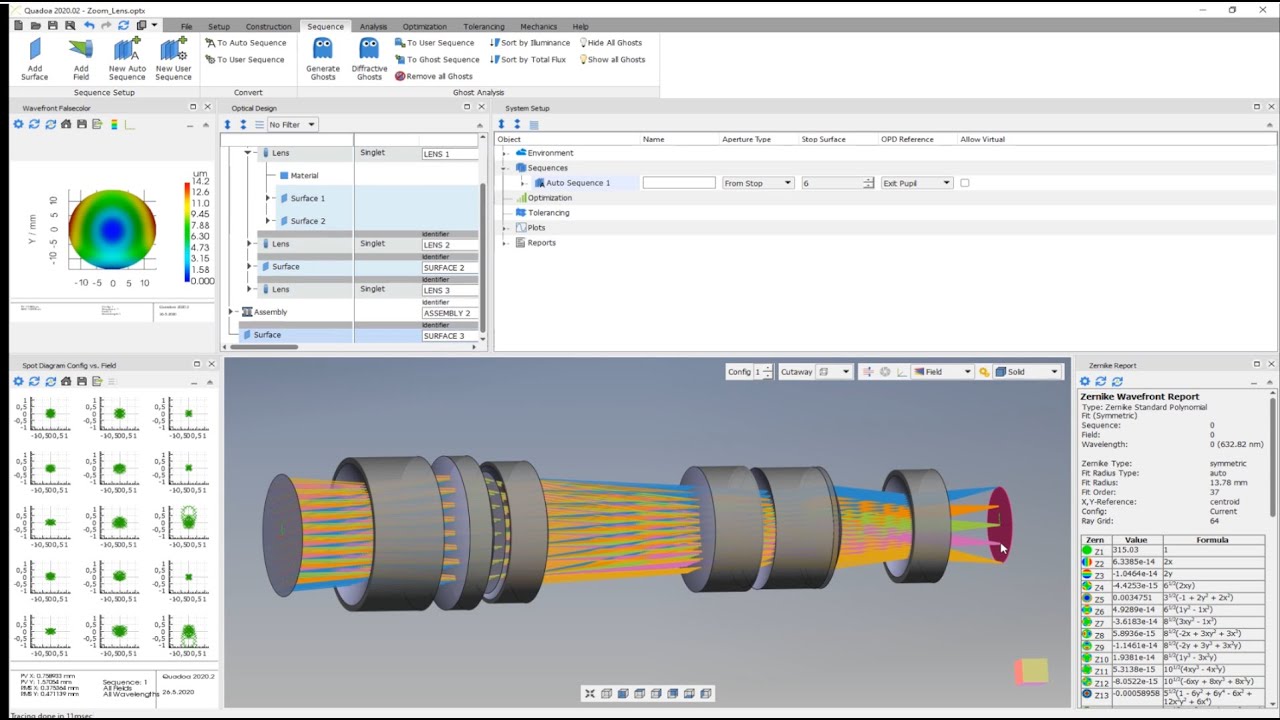Click Show all Ghosts

tap(610, 59)
